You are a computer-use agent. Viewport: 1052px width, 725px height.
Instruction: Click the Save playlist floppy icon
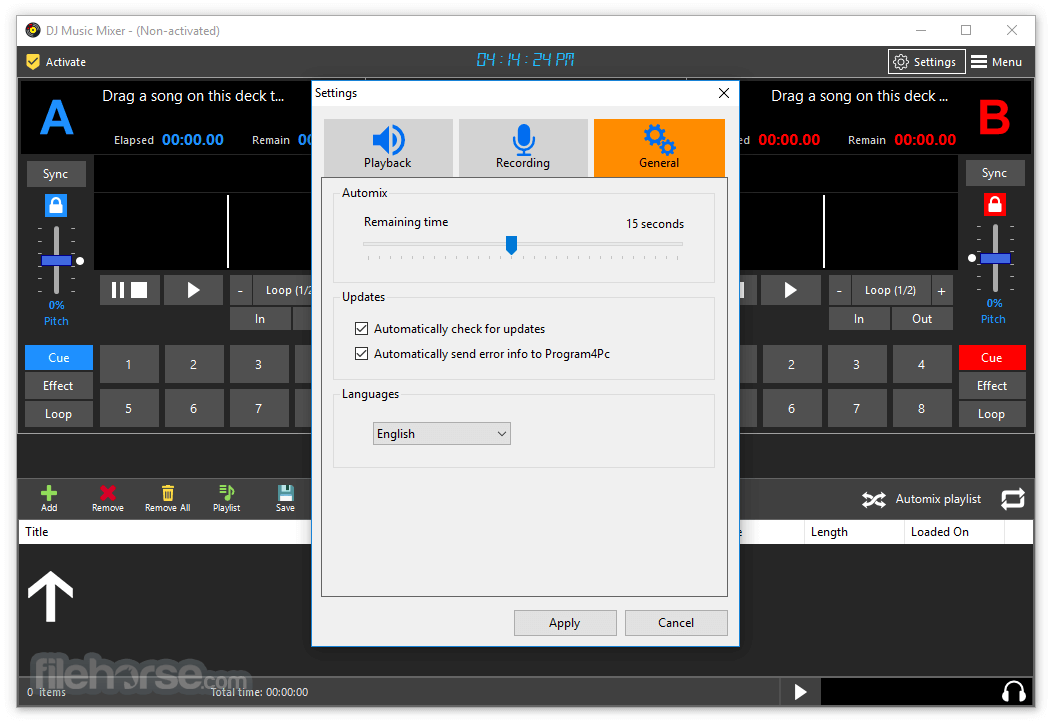coord(285,498)
